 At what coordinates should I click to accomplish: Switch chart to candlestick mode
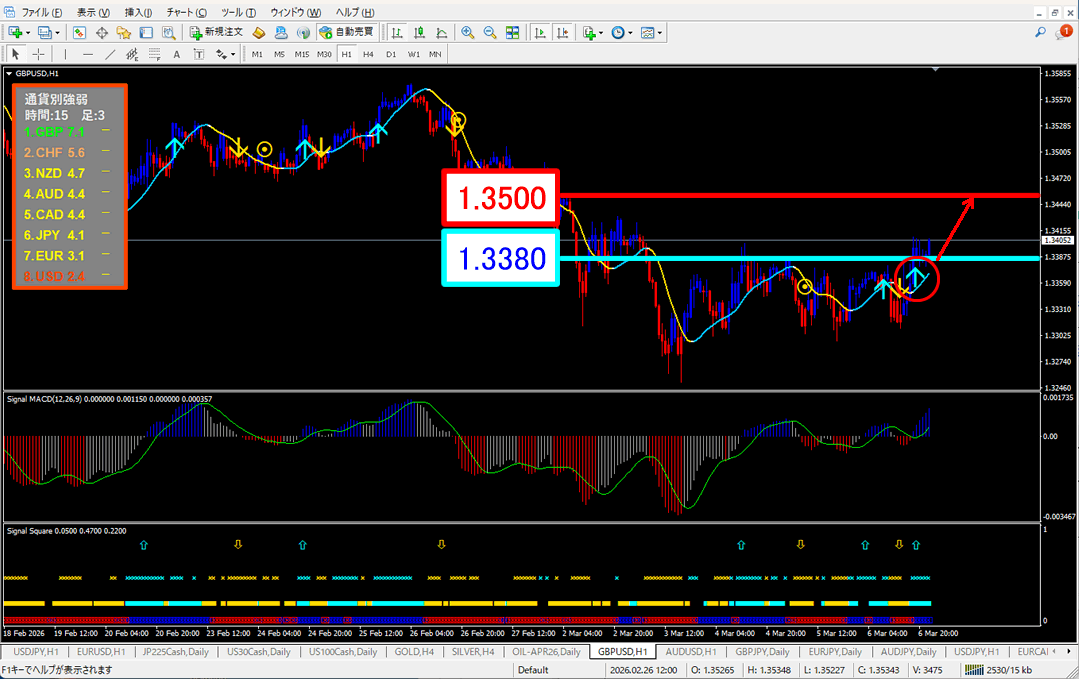point(420,32)
